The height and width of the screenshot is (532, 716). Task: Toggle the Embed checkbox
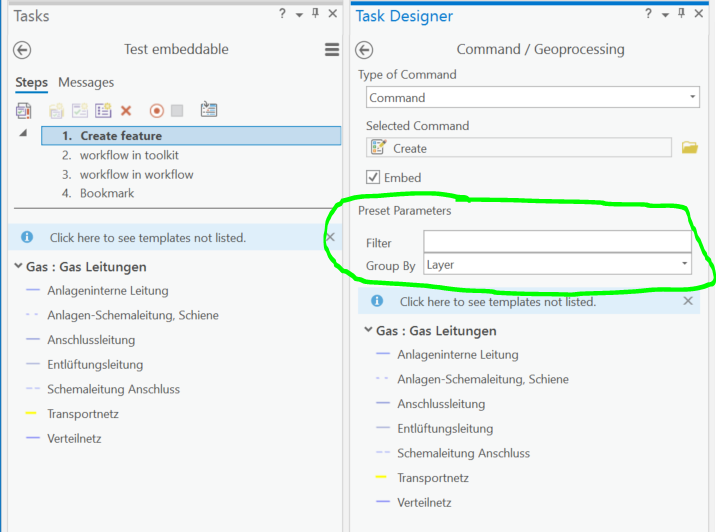pyautogui.click(x=373, y=177)
